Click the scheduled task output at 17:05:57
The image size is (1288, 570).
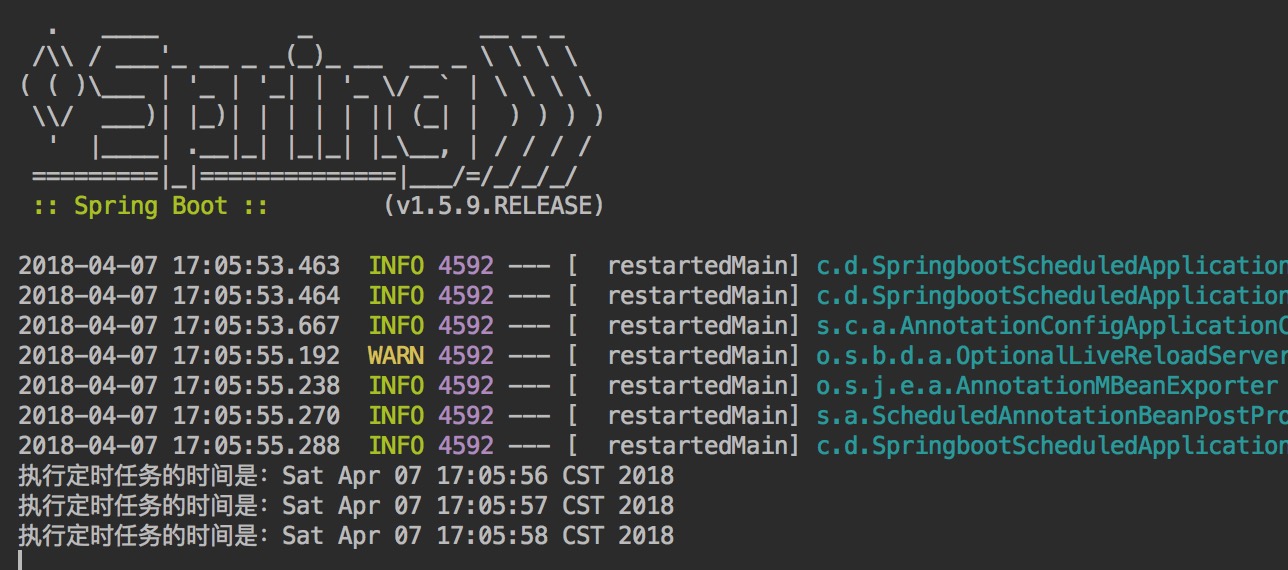tap(346, 506)
